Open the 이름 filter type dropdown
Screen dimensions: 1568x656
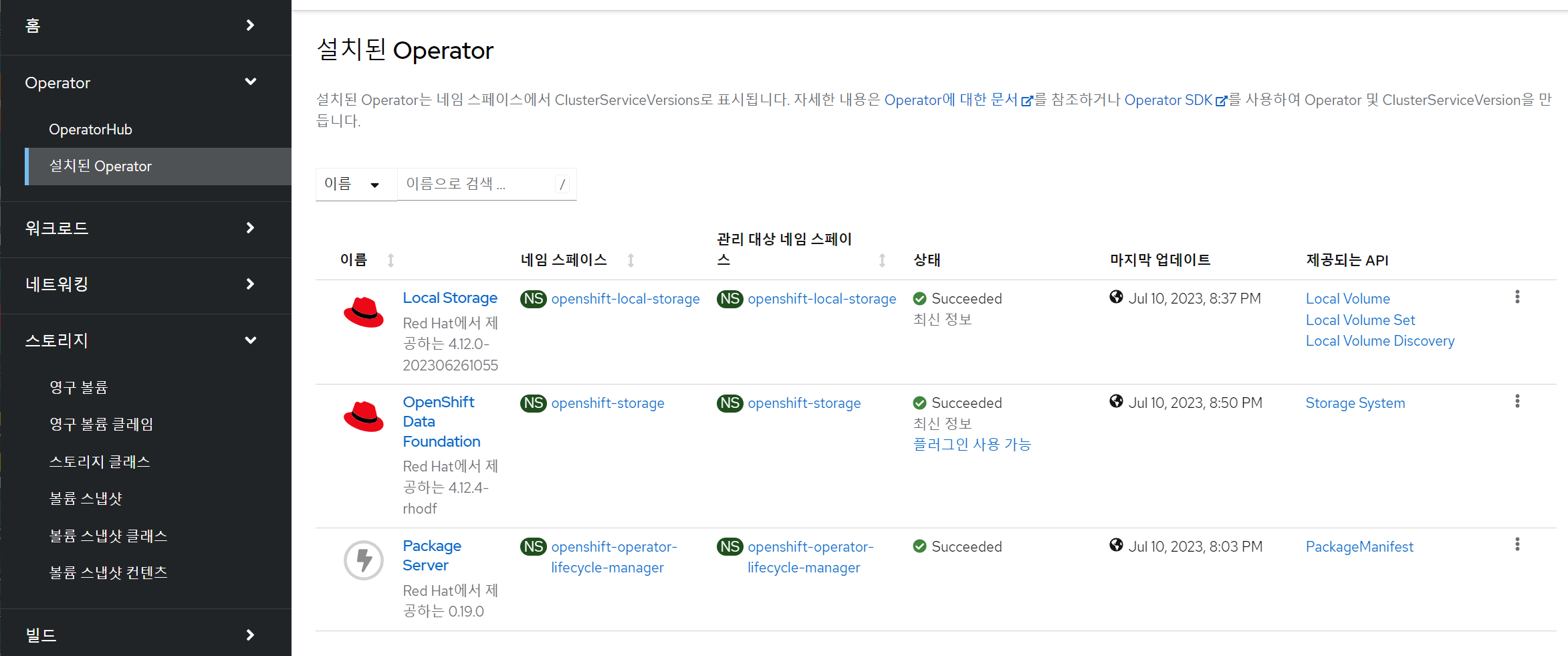point(356,184)
